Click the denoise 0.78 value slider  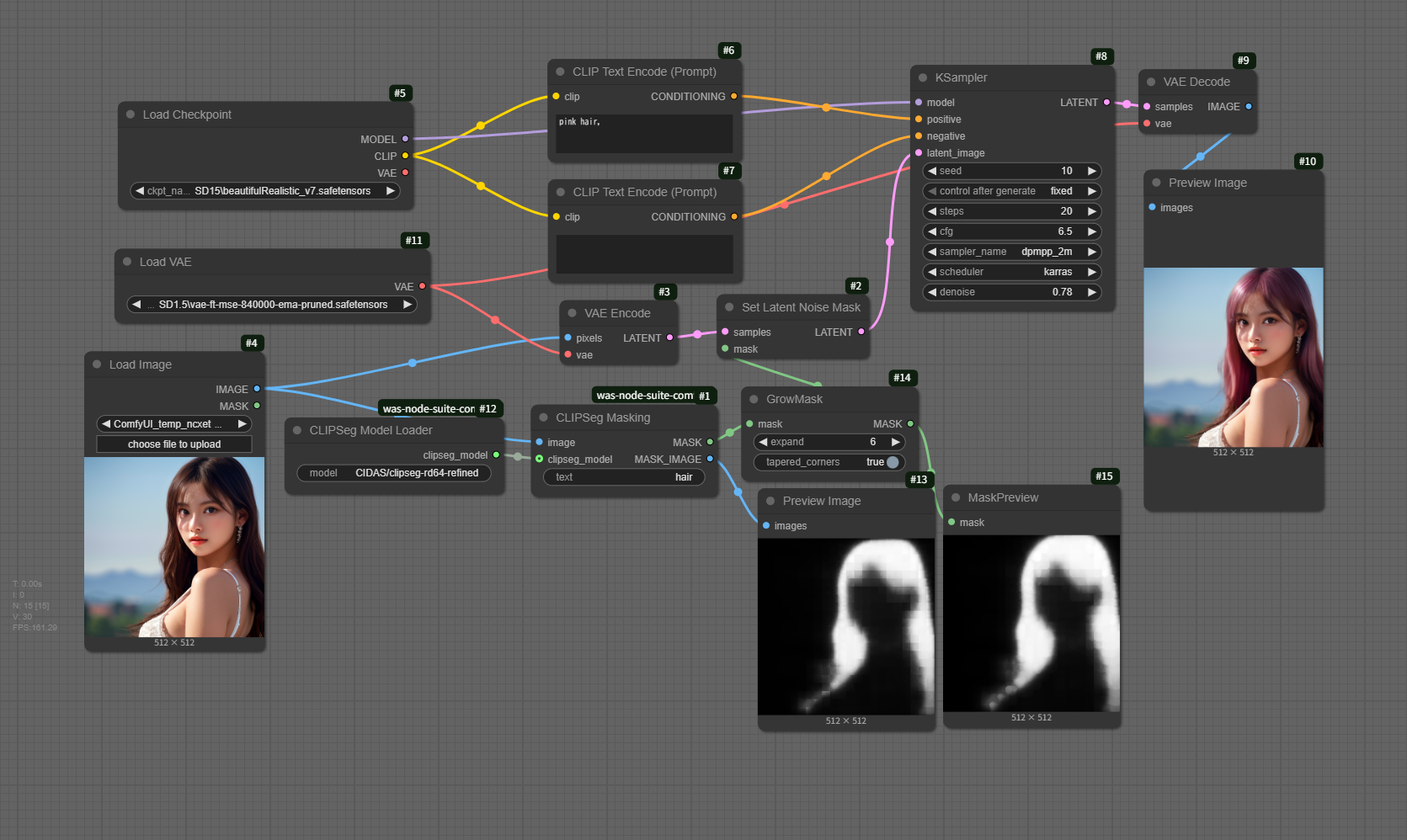pos(1011,292)
